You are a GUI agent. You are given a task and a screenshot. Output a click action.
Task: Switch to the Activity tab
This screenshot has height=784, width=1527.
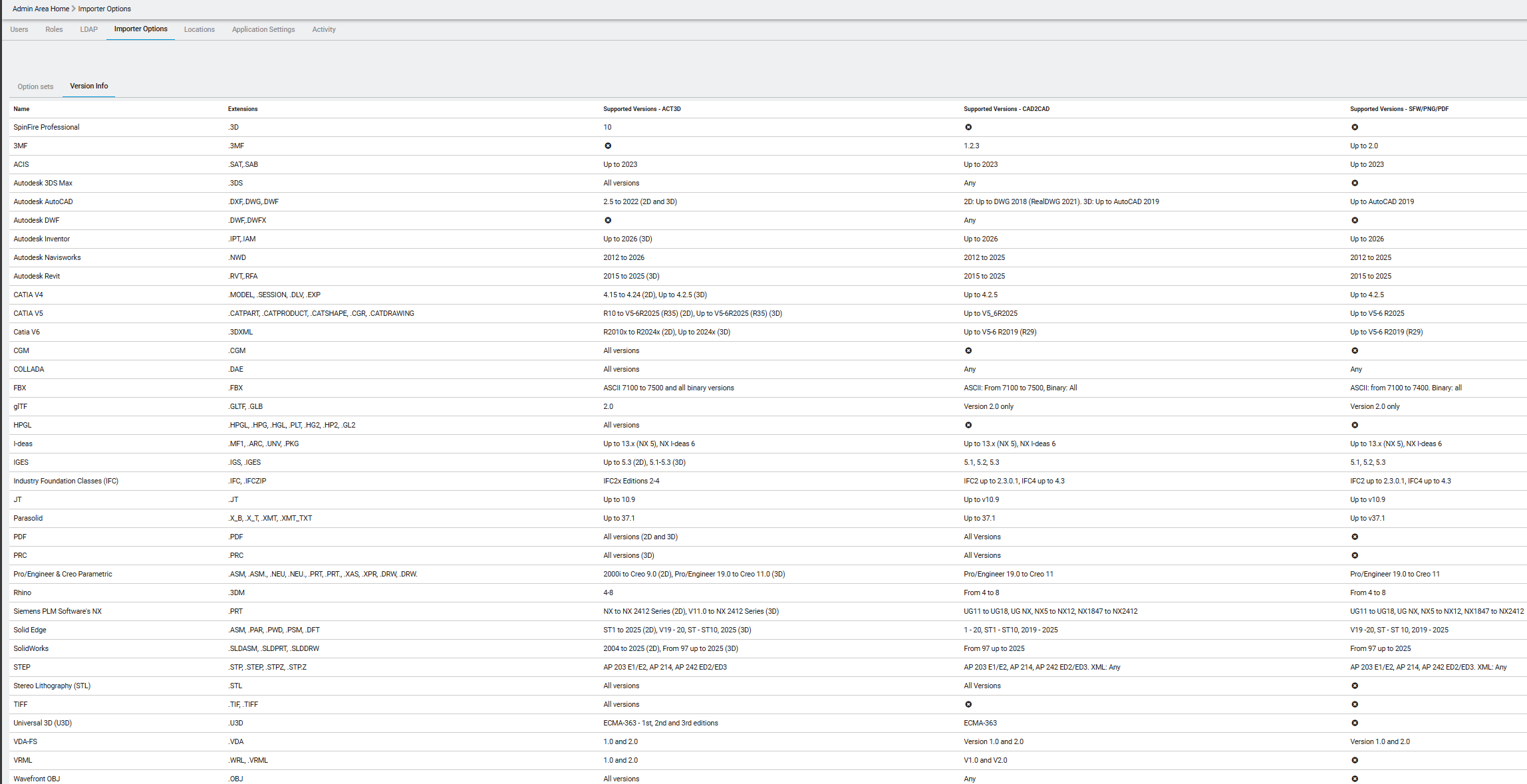pyautogui.click(x=324, y=29)
